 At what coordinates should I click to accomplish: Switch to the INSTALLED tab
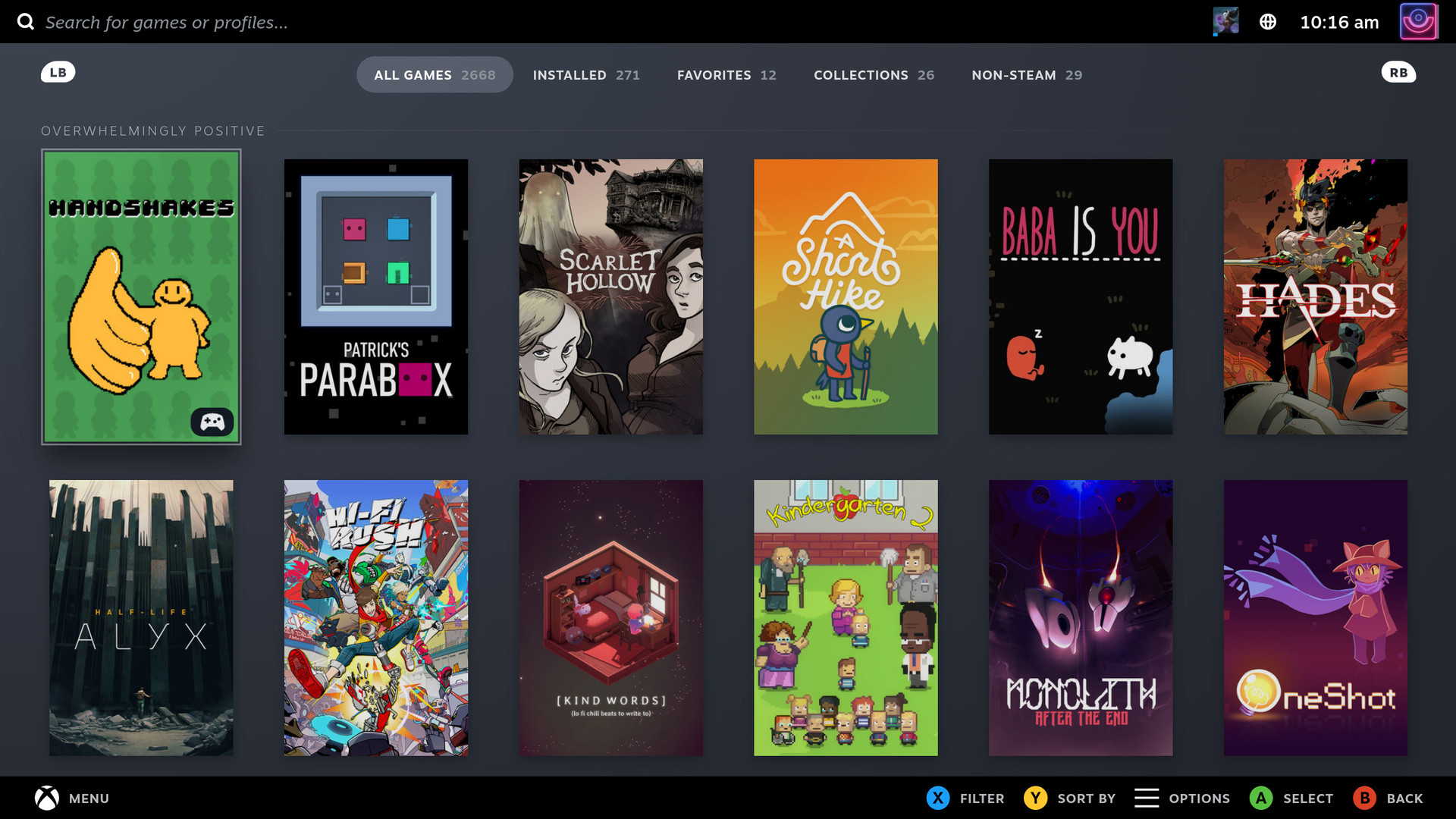tap(585, 75)
